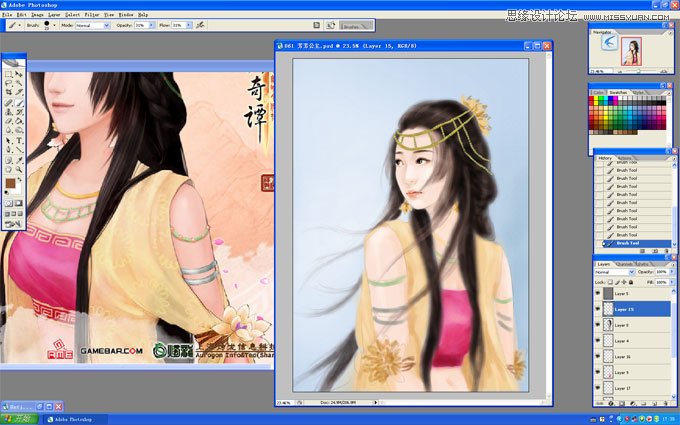Screen dimensions: 680x425
Task: Select the Rectangular Marquee tool
Action: 8,74
